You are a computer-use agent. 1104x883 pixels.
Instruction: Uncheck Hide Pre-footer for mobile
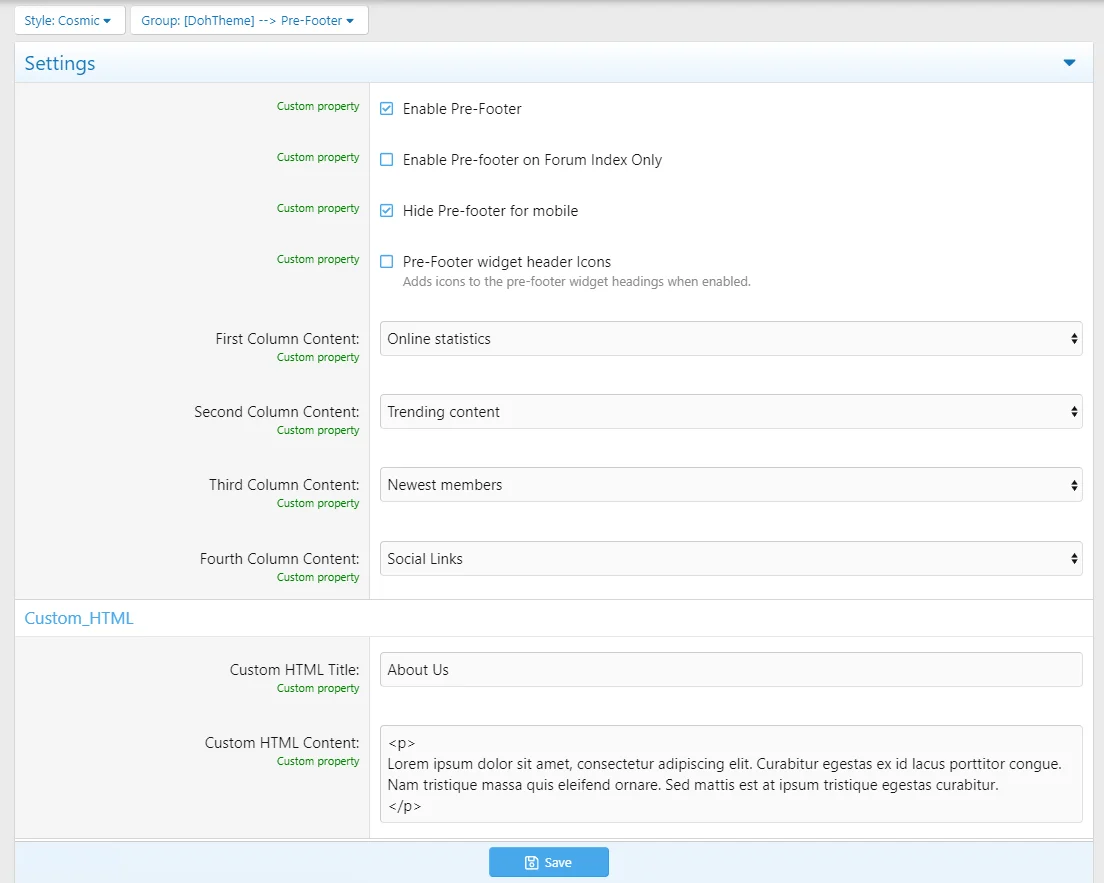tap(387, 211)
